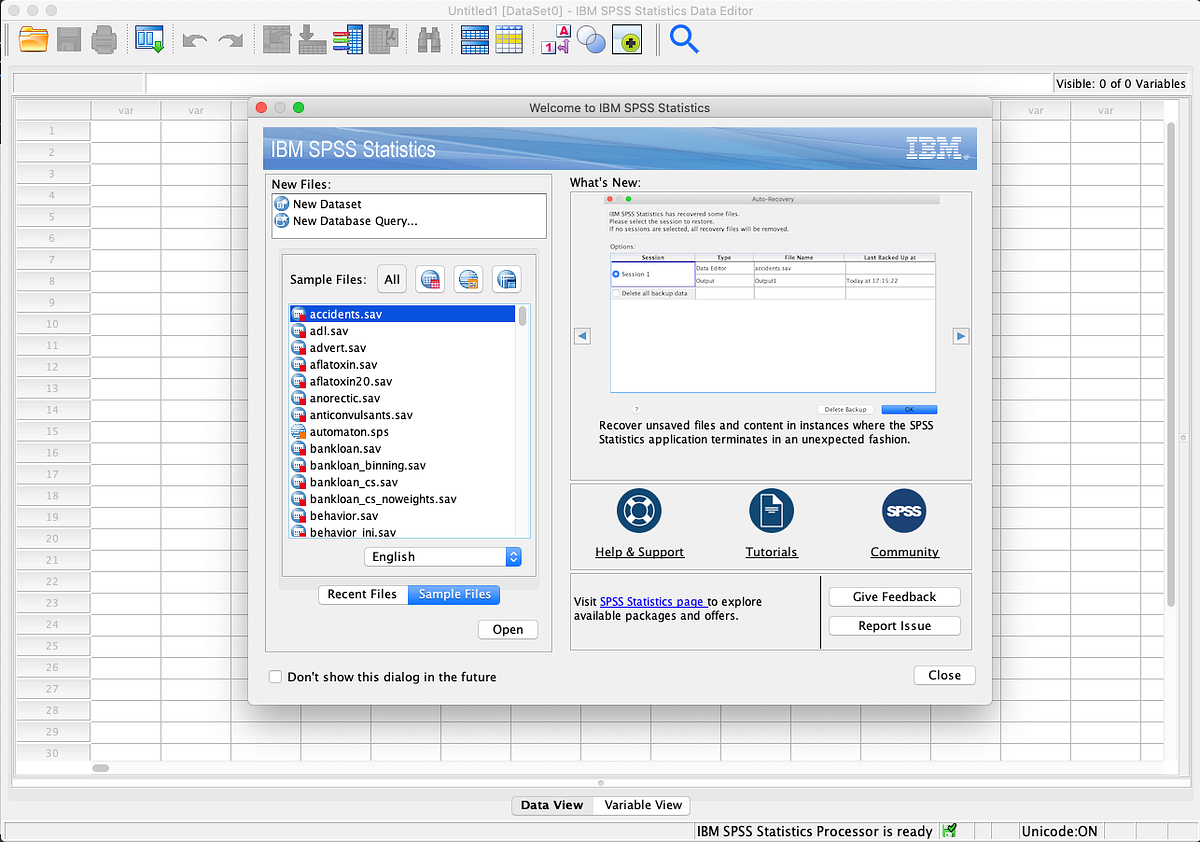Go back in What's New with left arrow
1200x842 pixels.
click(x=582, y=336)
